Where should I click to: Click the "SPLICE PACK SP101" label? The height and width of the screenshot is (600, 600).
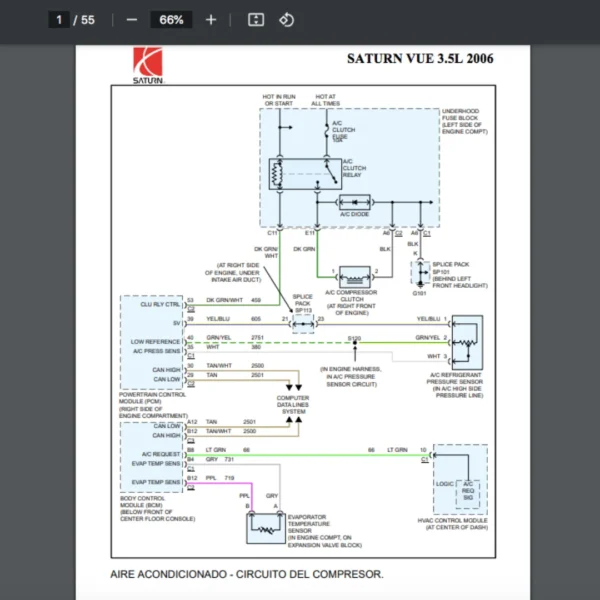[450, 268]
